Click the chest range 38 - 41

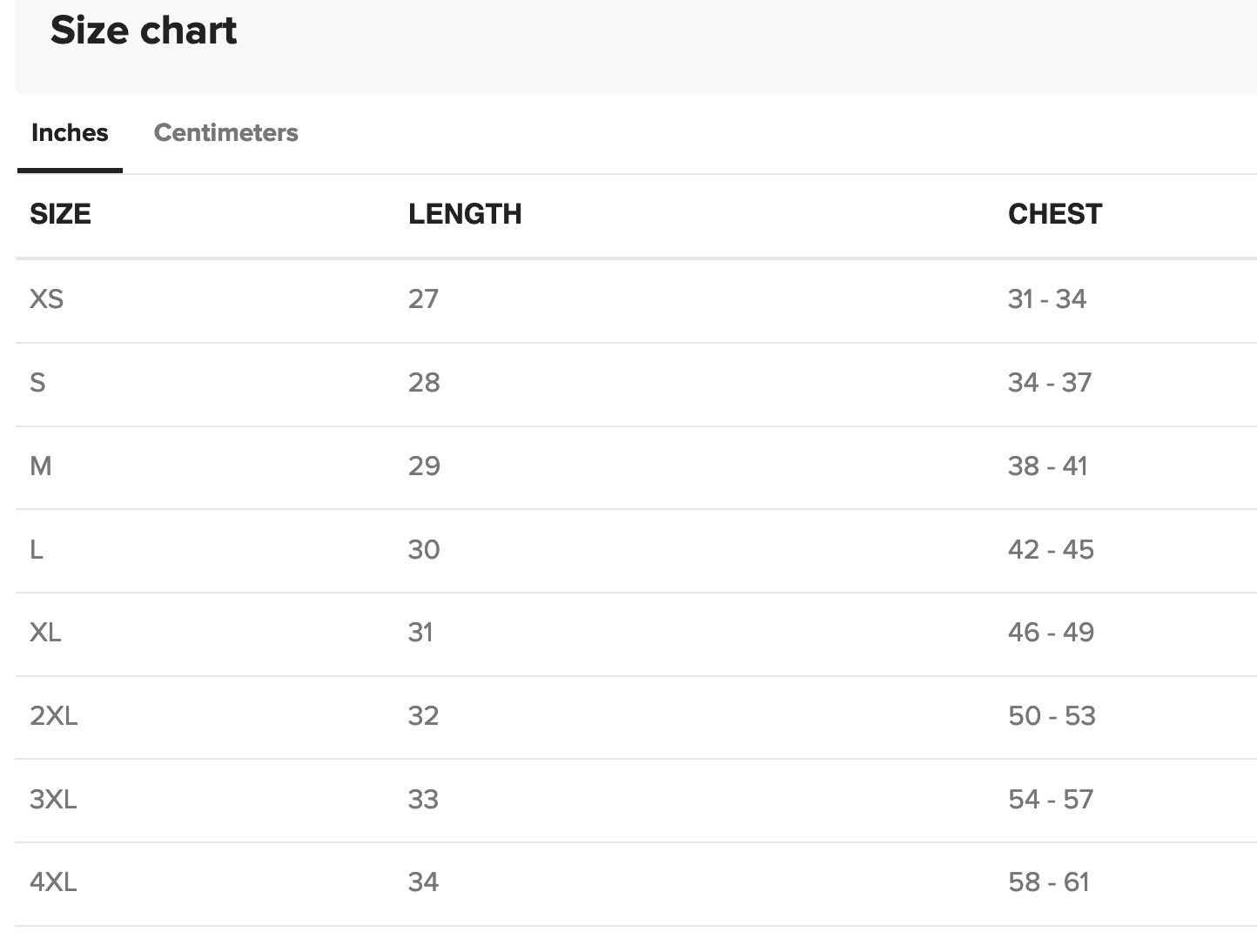pos(1047,466)
